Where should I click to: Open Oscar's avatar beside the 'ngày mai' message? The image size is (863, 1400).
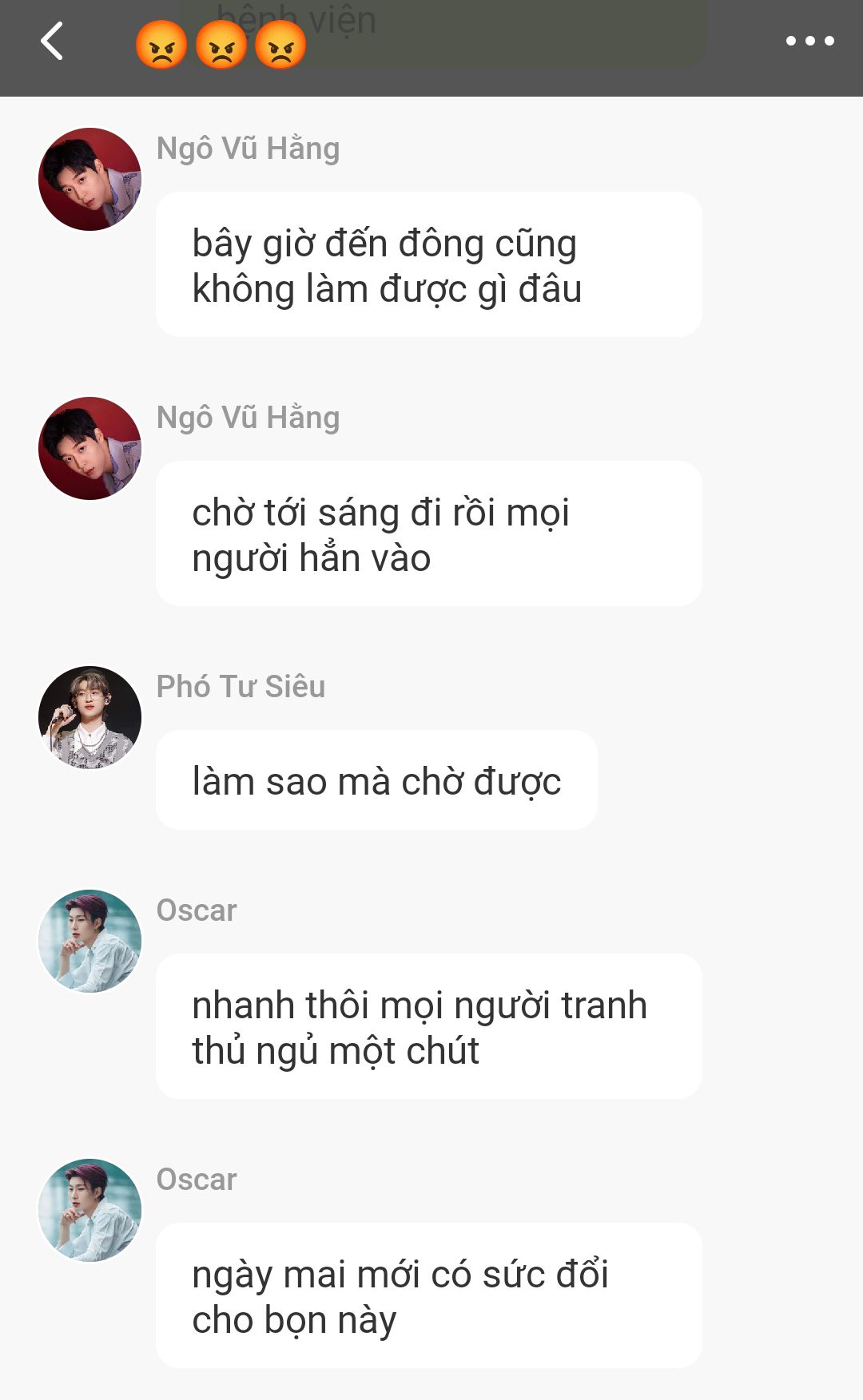point(89,1210)
